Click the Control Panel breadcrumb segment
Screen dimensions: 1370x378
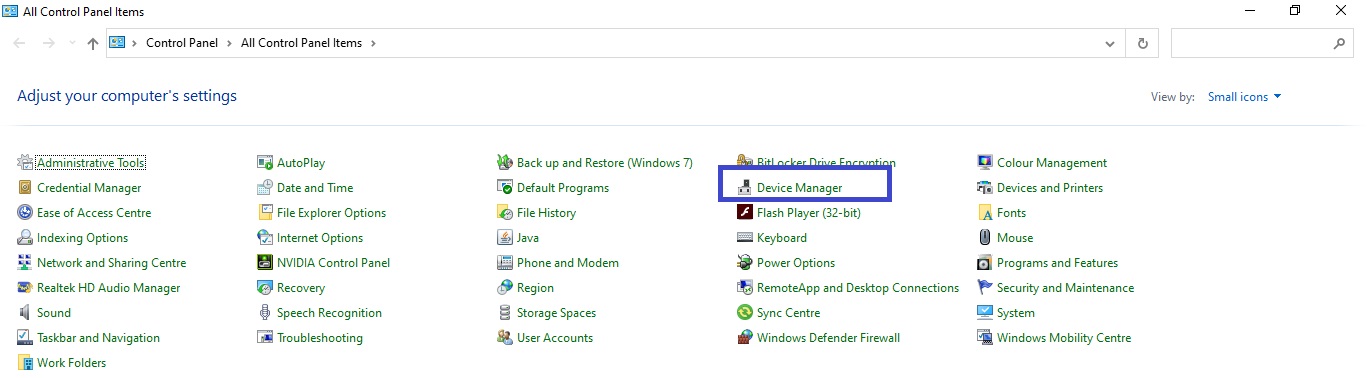click(181, 44)
